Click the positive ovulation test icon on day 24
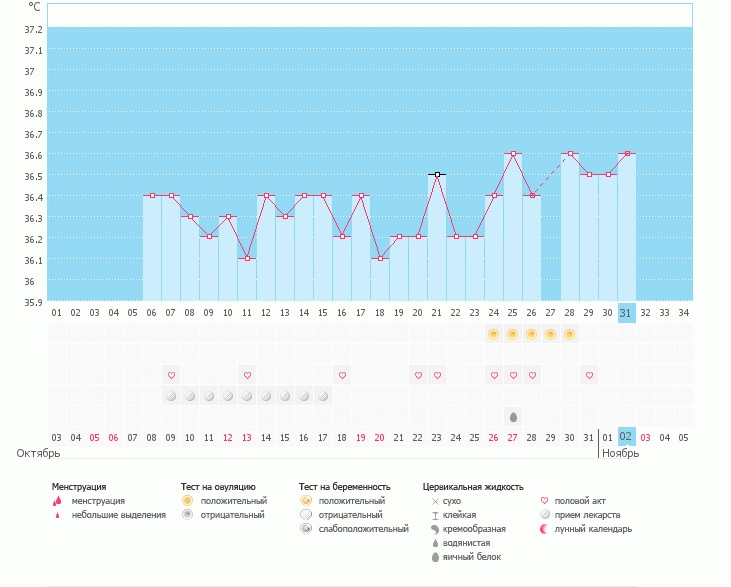Viewport: 731px width, 587px height. pos(494,334)
